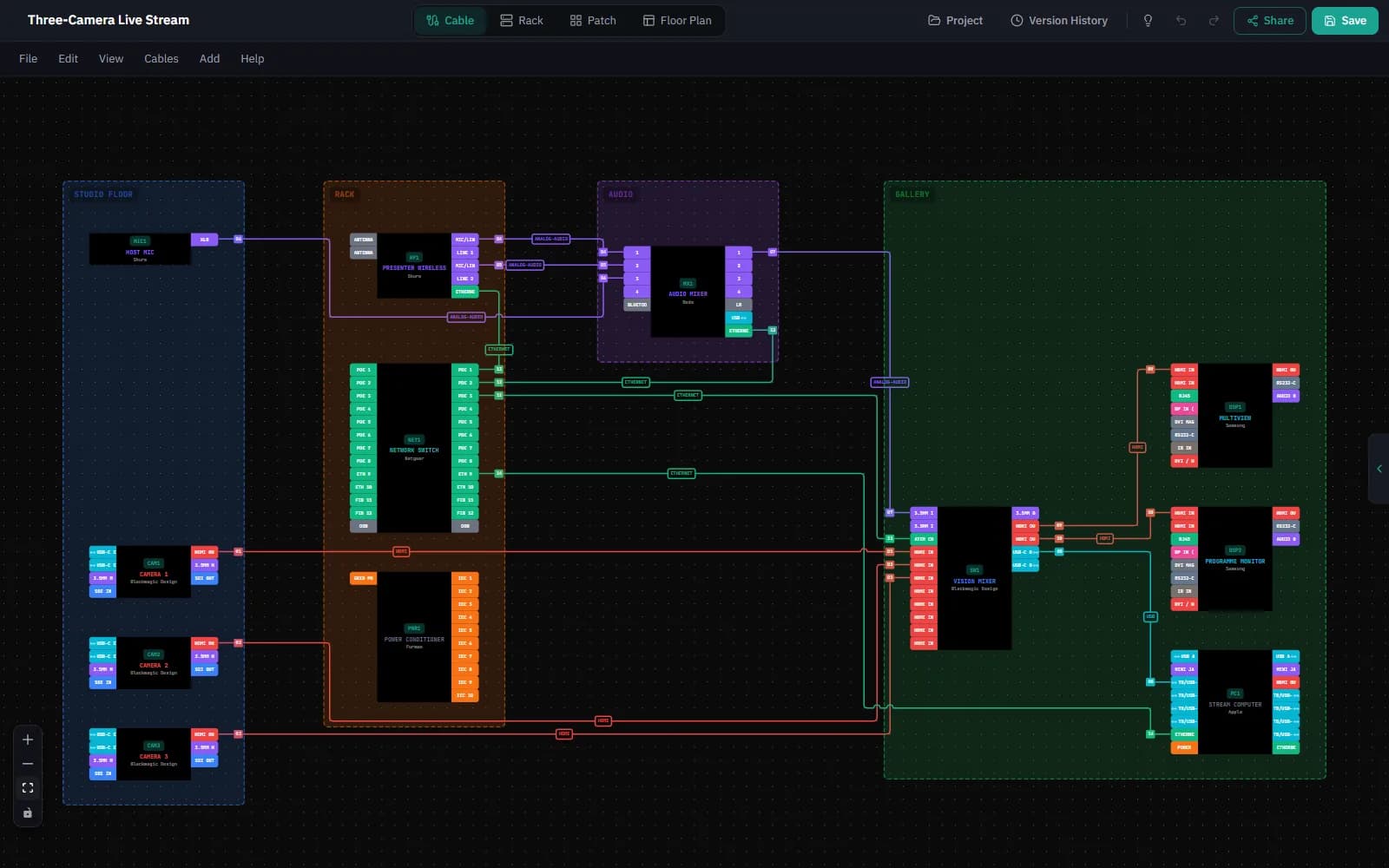
Task: Save the project
Action: click(1345, 21)
